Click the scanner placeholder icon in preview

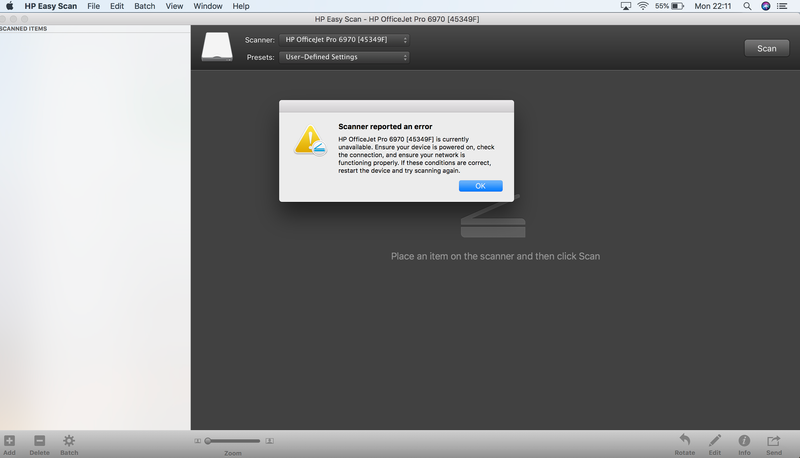coord(493,216)
